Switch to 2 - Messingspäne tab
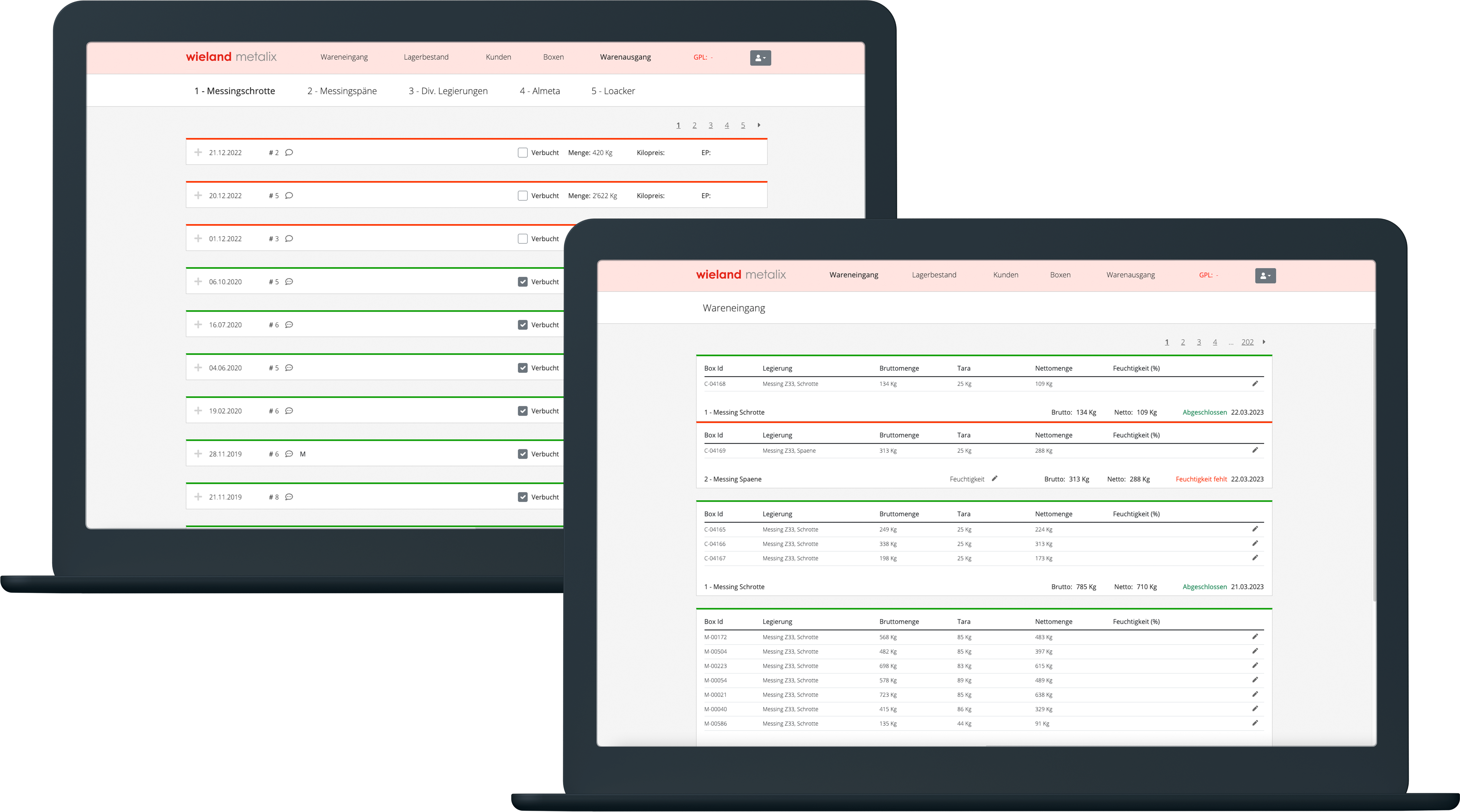The image size is (1460, 812). tap(342, 91)
